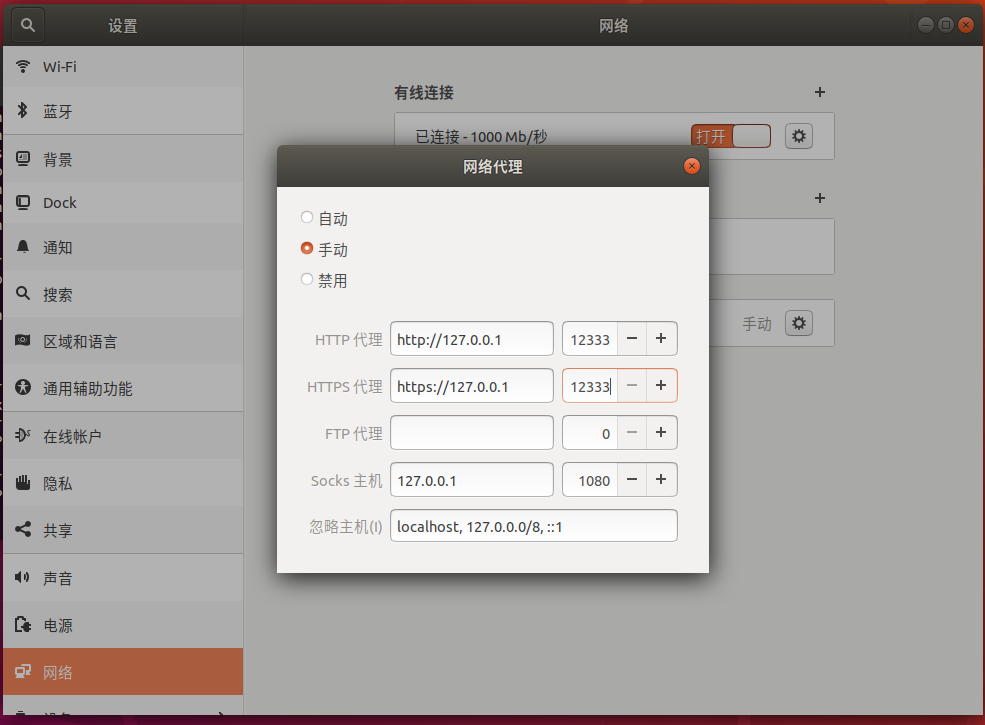985x725 pixels.
Task: Toggle the wired connection switch off
Action: click(731, 136)
